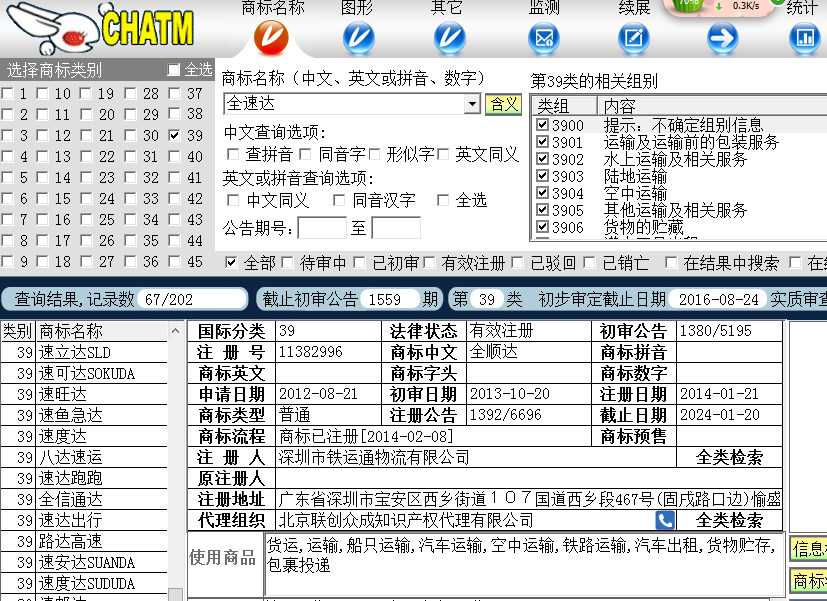Enable the 查拼音 option
Screen dimensions: 827x601
(233, 154)
